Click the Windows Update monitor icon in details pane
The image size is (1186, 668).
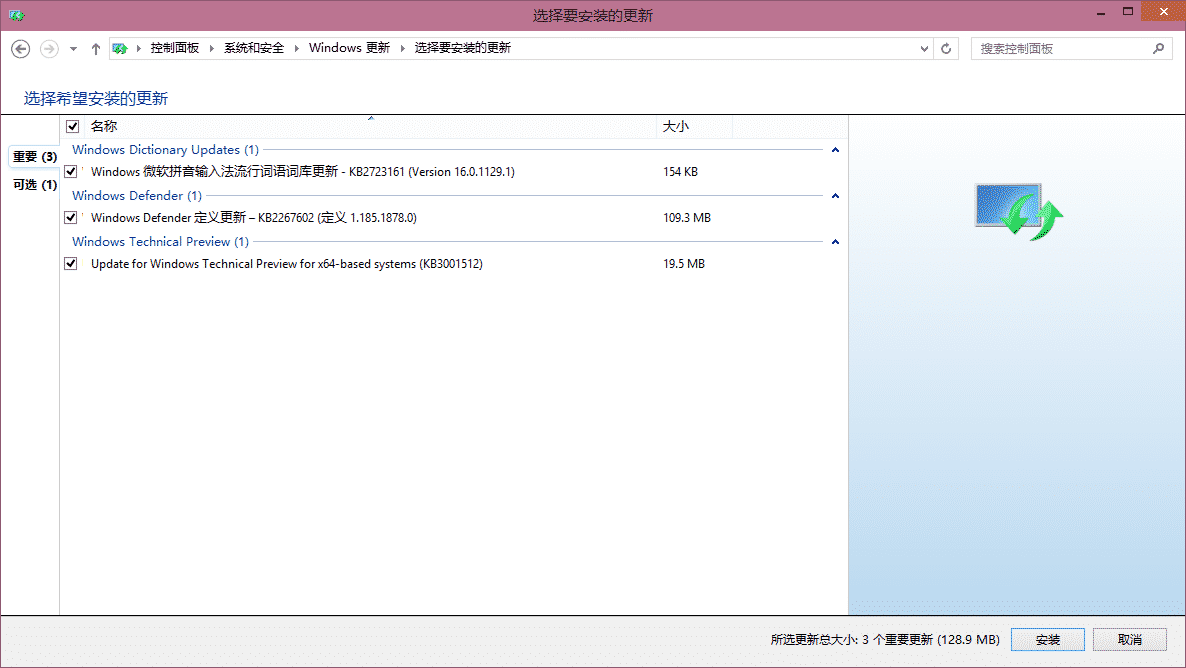click(1019, 212)
